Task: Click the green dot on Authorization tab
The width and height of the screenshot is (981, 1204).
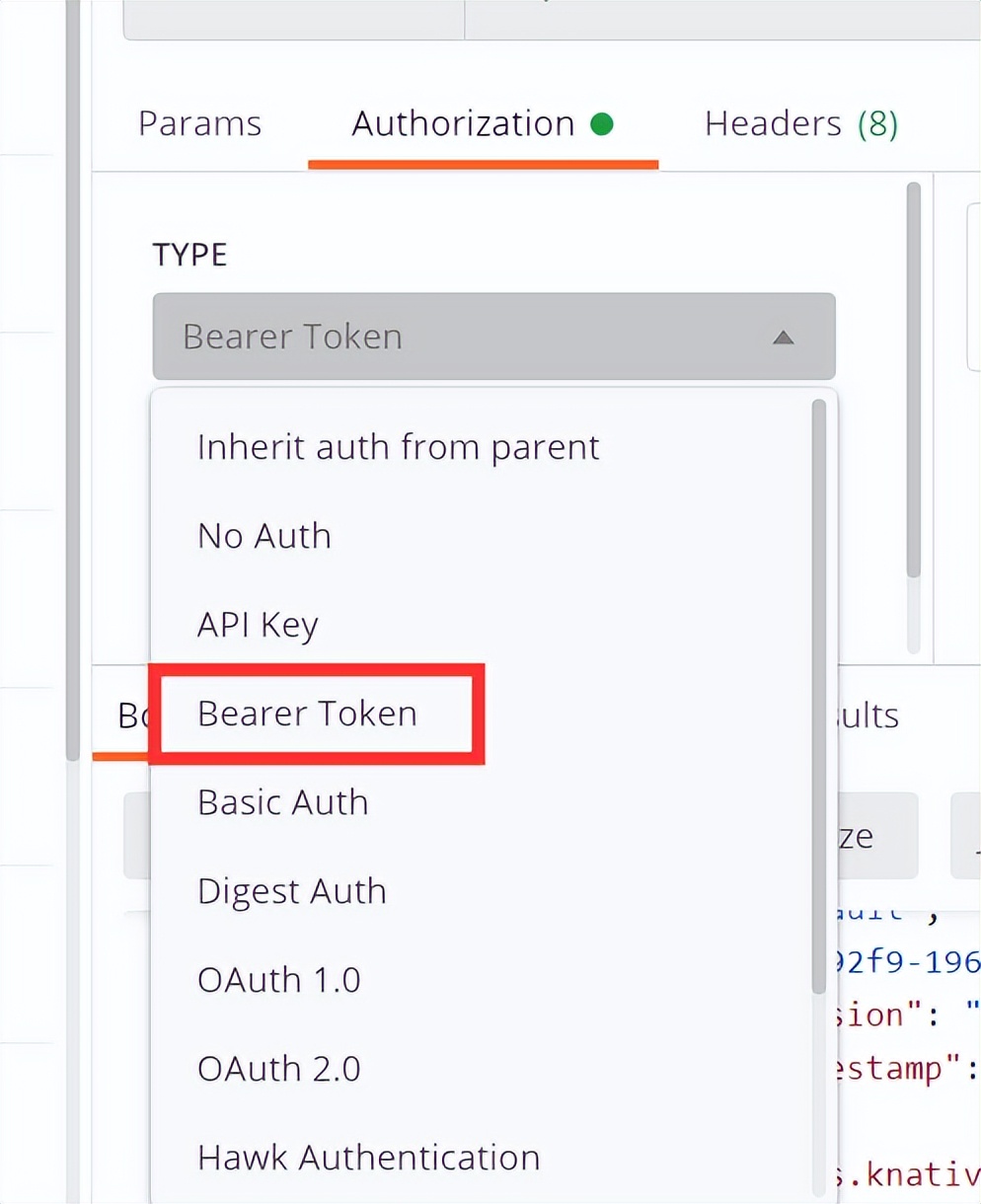Action: (602, 124)
